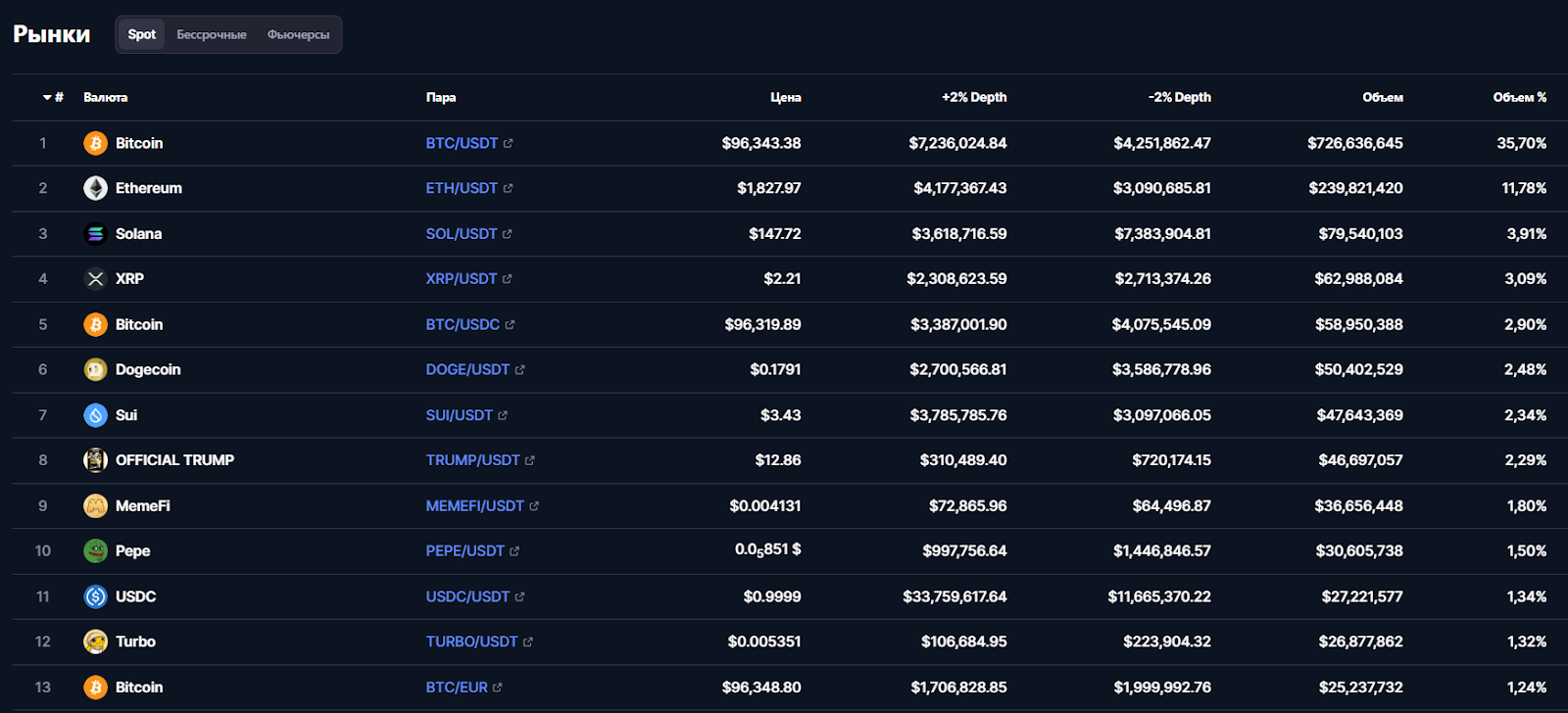Click the Sui coin logo

click(95, 415)
